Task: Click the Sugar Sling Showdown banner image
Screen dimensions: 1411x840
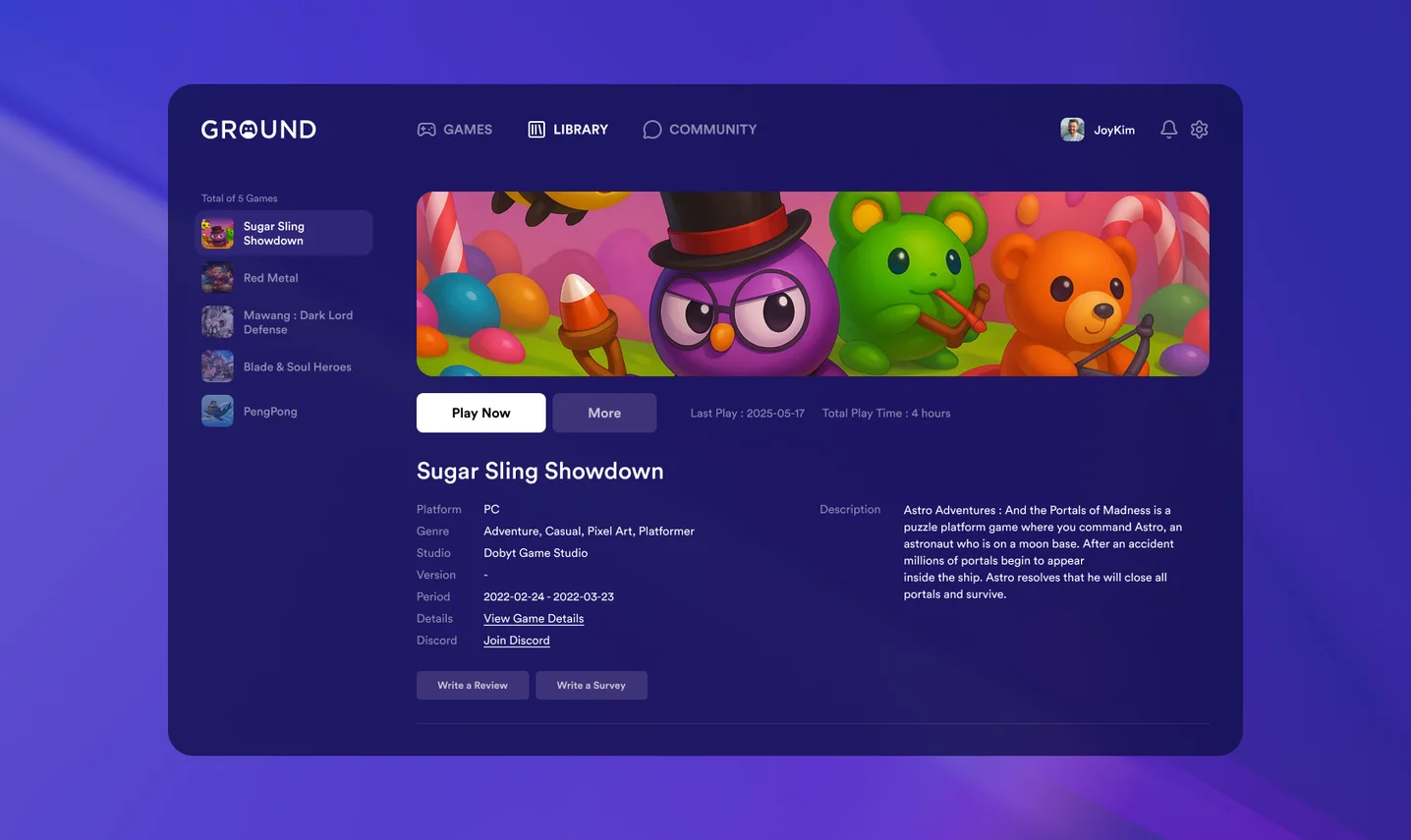Action: point(813,284)
